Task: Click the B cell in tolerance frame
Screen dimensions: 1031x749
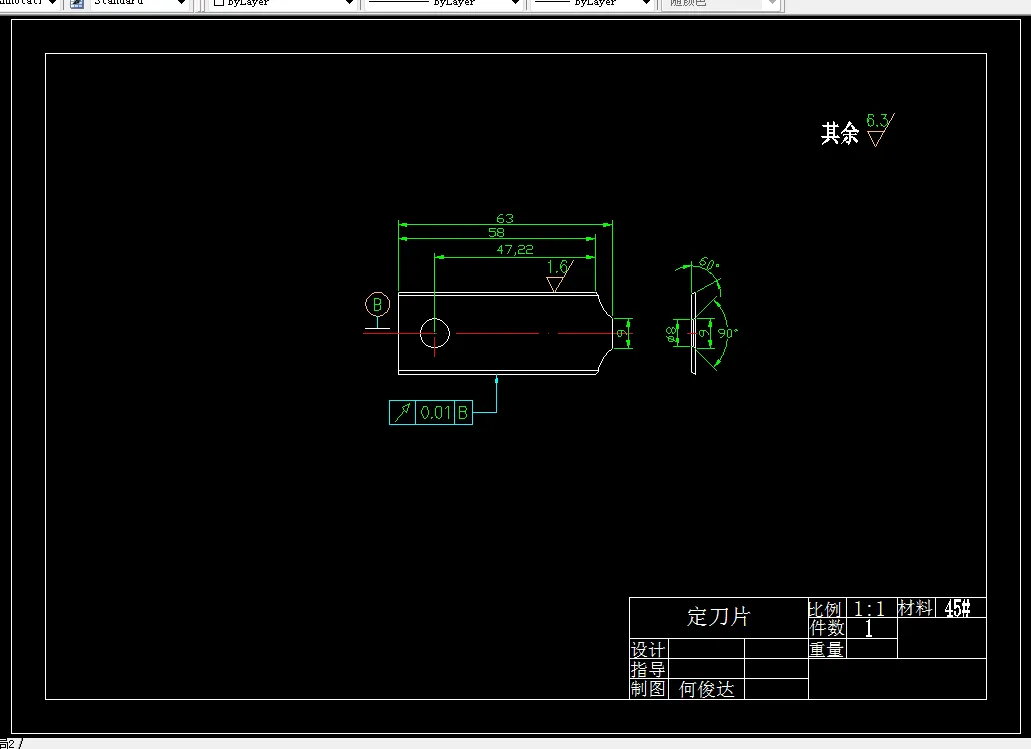Action: coord(463,413)
